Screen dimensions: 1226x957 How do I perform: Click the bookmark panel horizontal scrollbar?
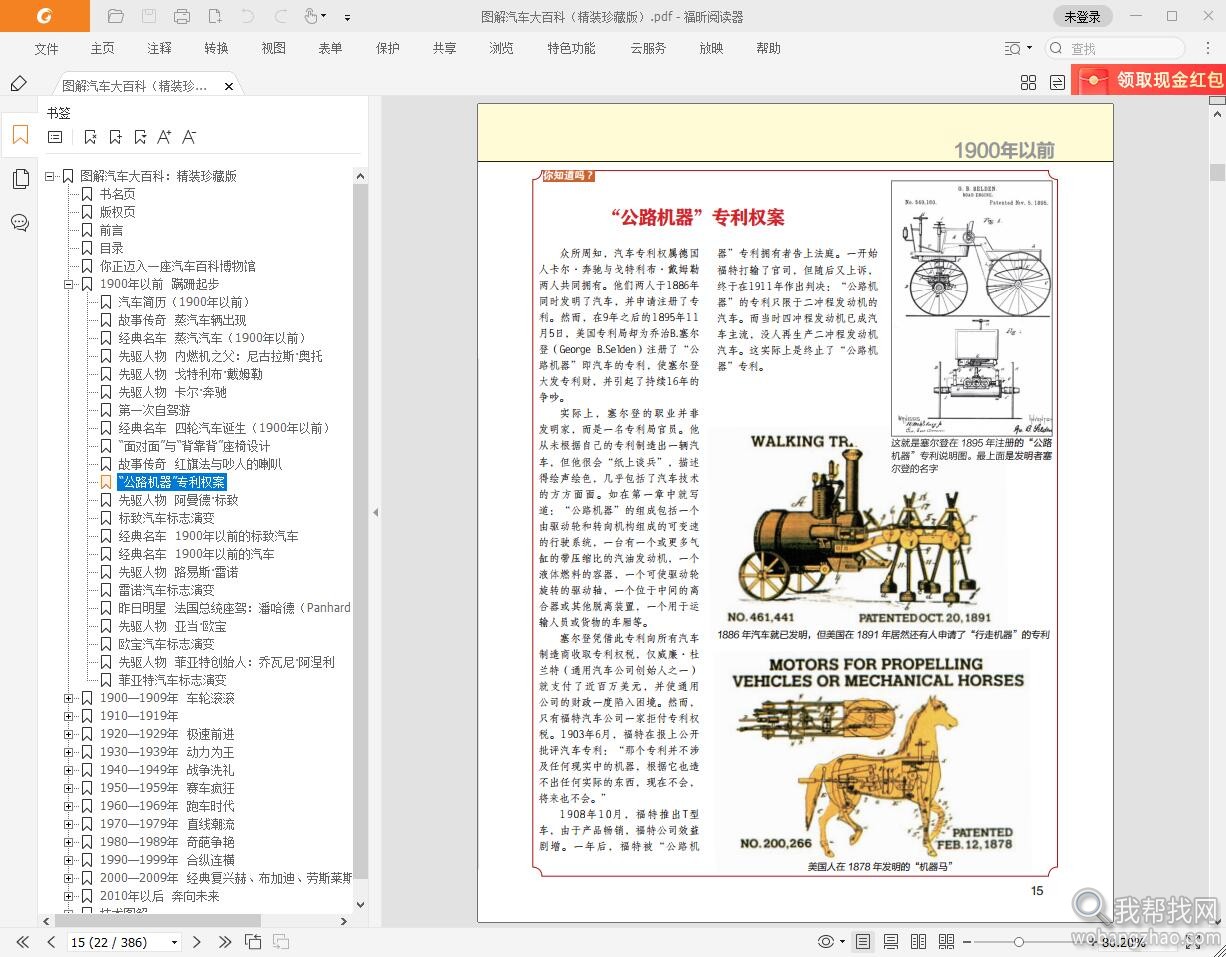pos(158,920)
